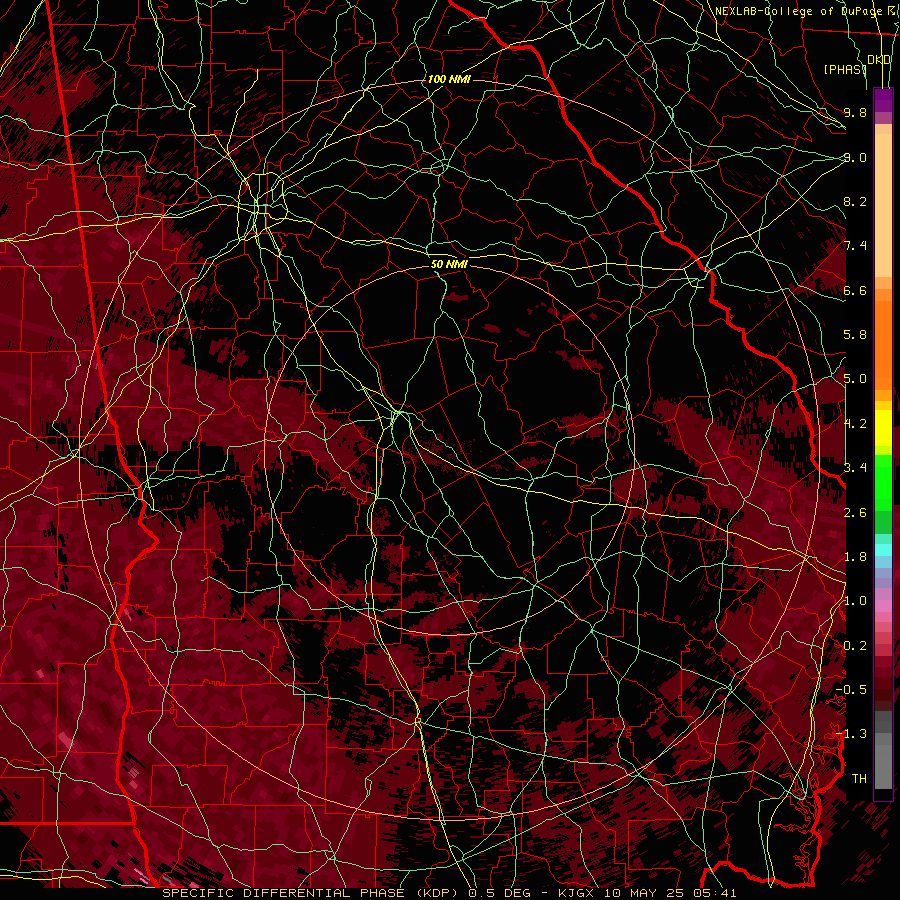
Task: Click the 5.0 scale value
Action: [x=855, y=379]
